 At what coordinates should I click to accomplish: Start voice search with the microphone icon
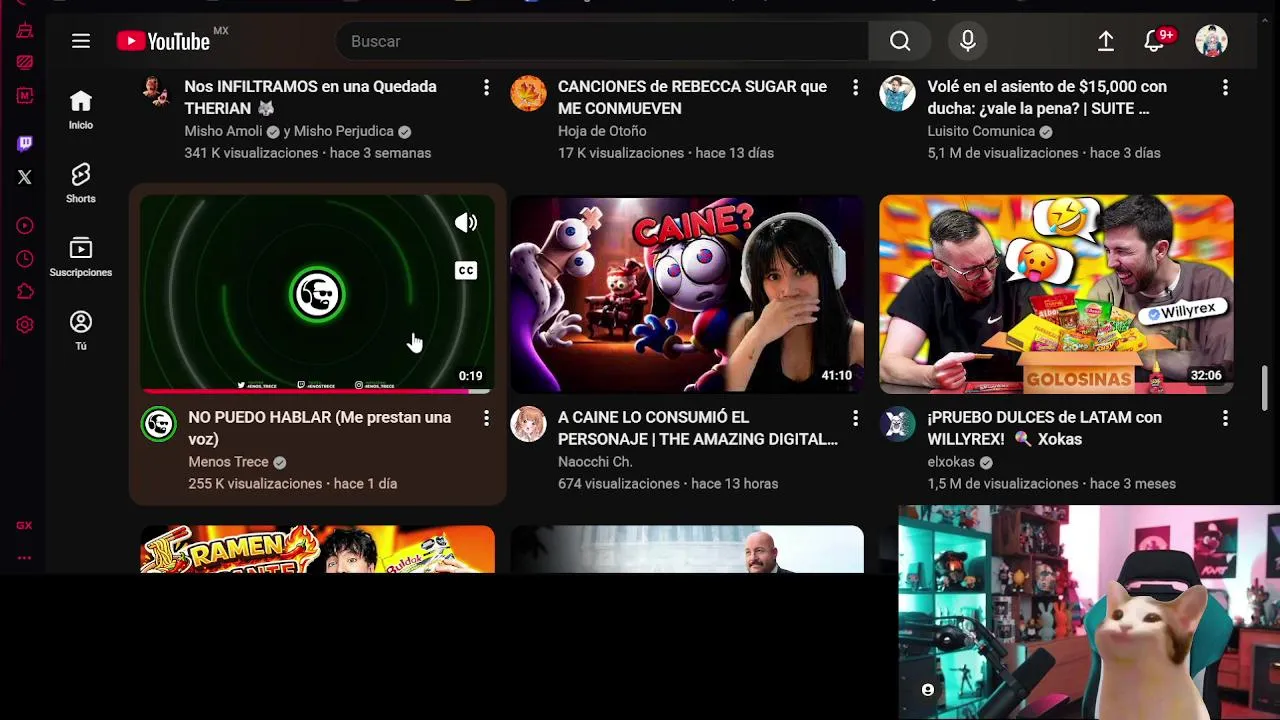[968, 41]
